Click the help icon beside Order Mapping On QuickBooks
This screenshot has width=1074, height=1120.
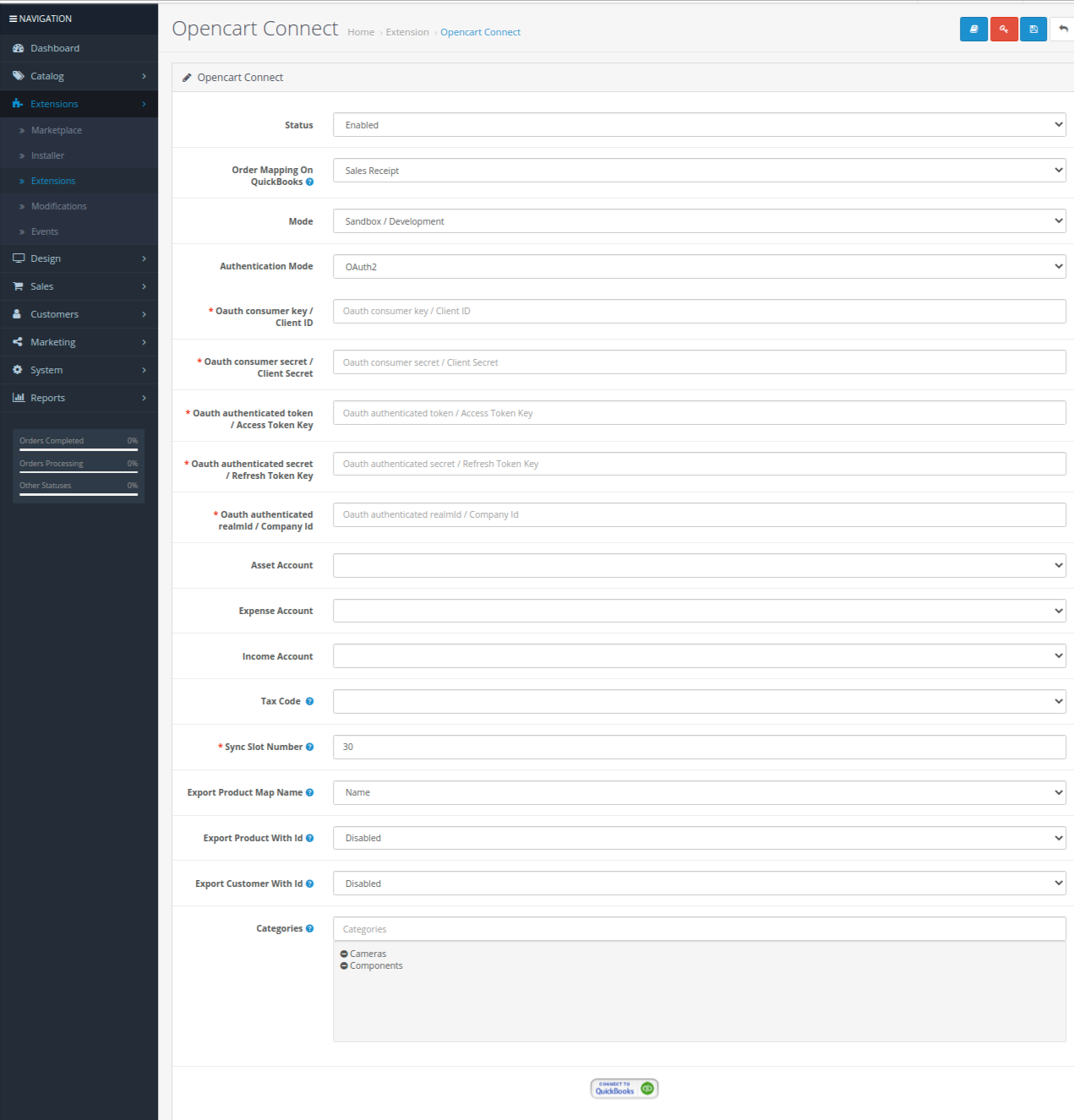309,182
